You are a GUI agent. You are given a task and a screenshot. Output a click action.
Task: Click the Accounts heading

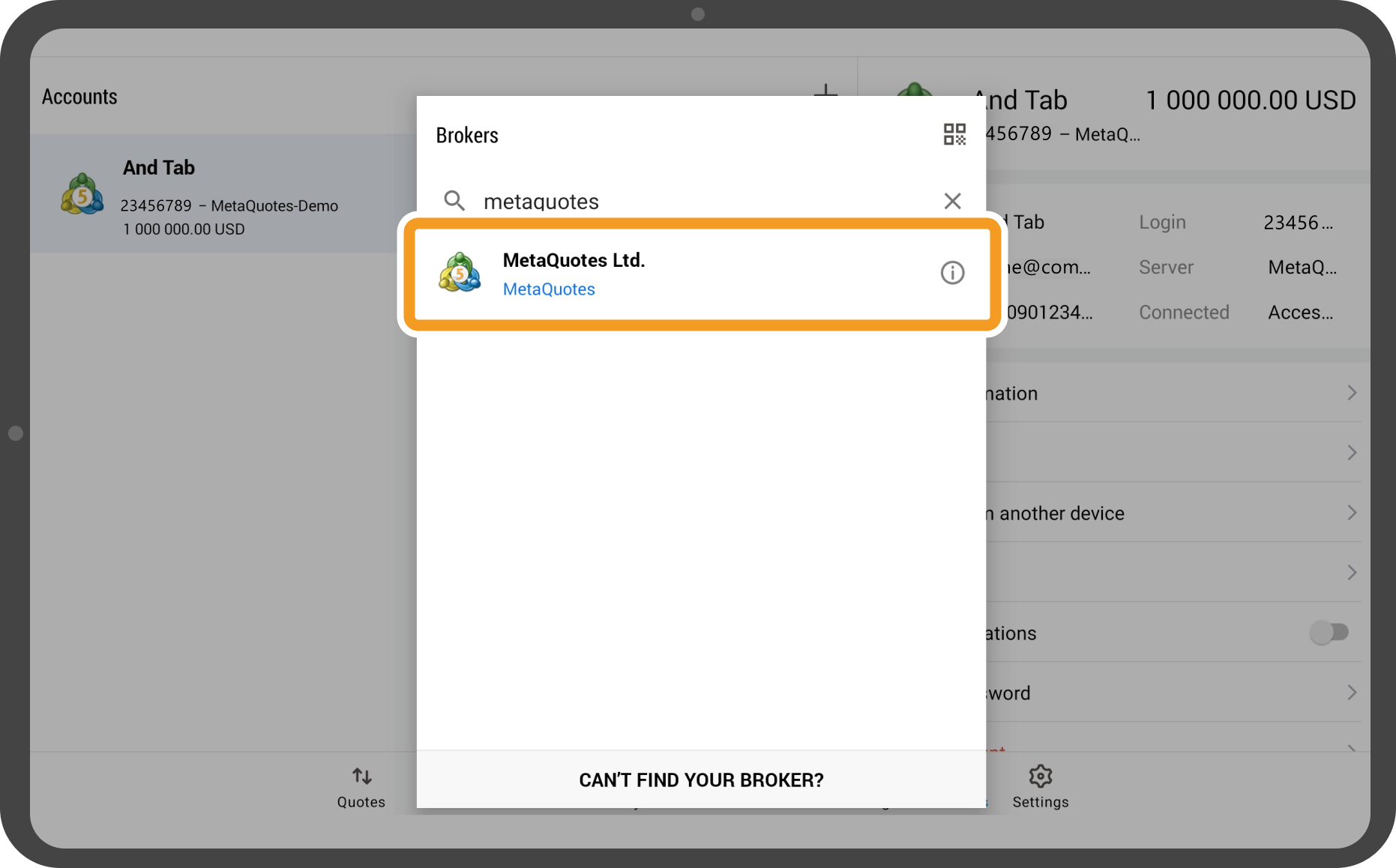(79, 97)
